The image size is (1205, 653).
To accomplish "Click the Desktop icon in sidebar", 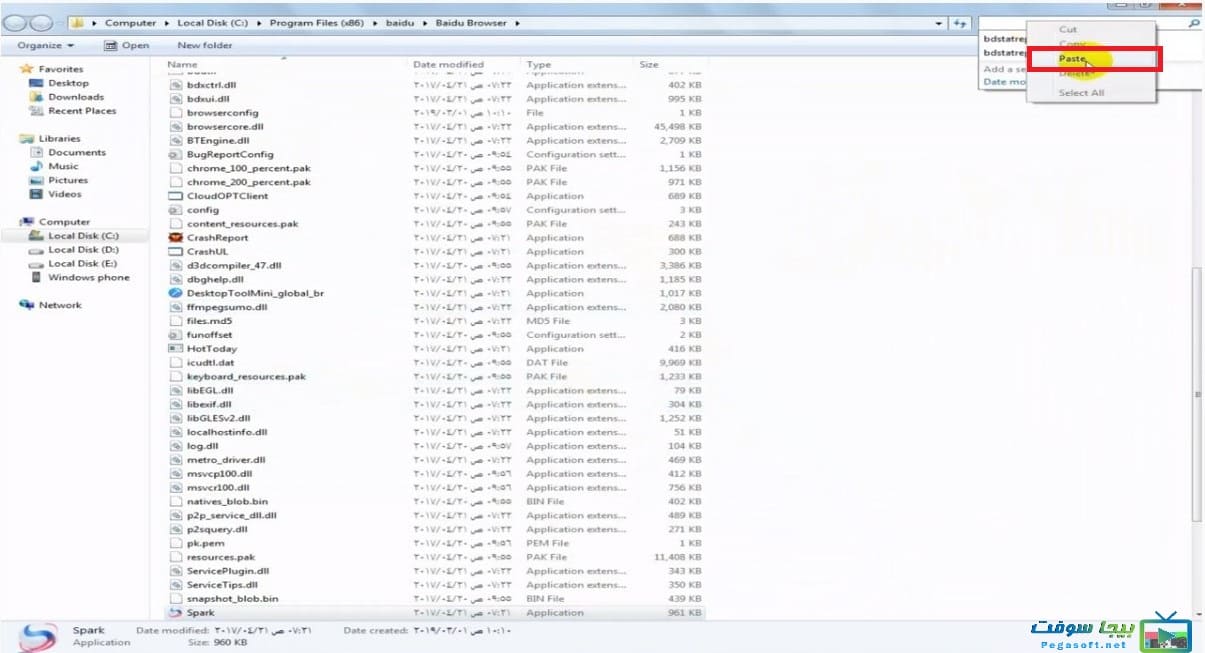I will click(x=37, y=83).
